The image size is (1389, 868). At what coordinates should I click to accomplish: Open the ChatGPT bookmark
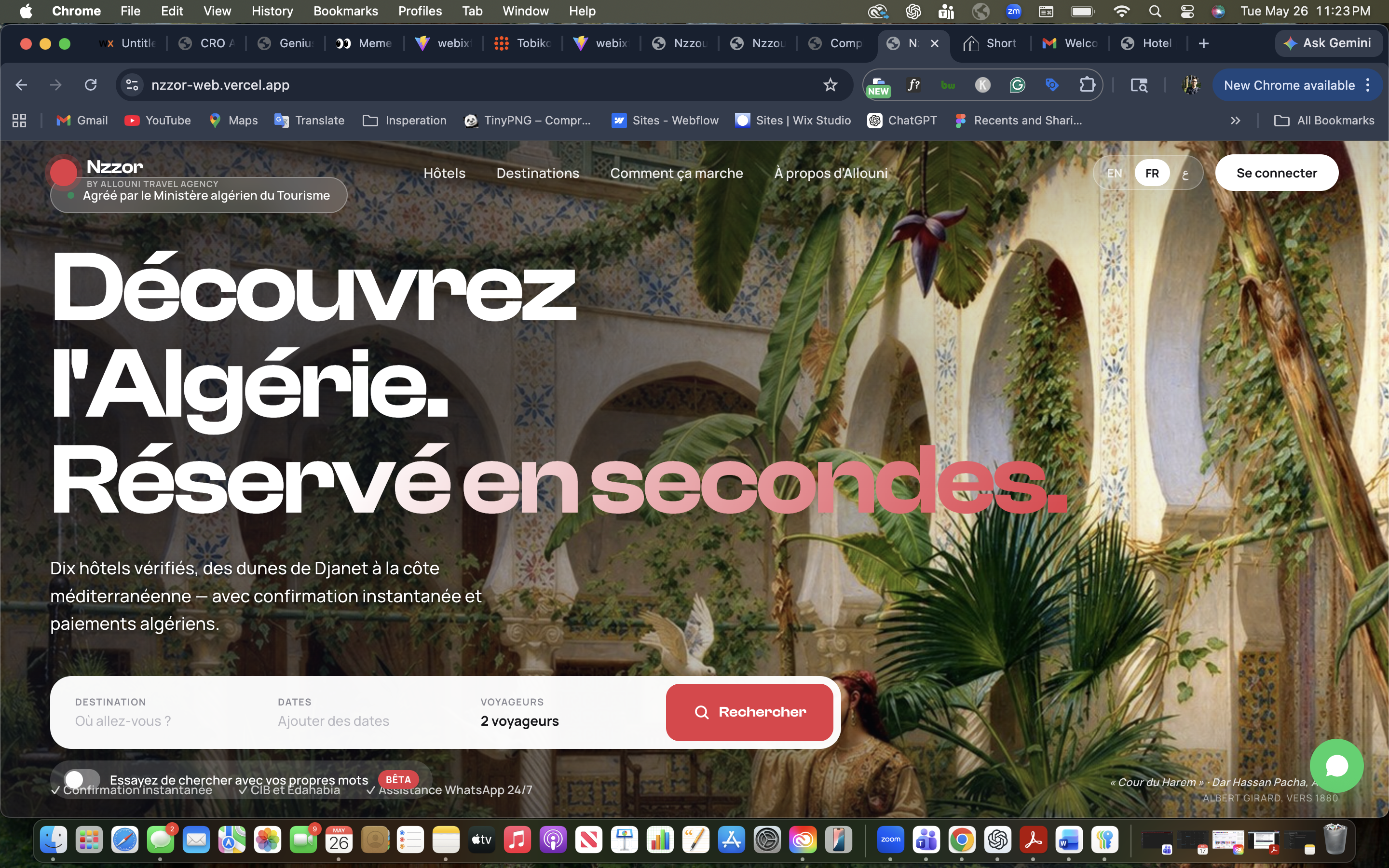point(902,121)
